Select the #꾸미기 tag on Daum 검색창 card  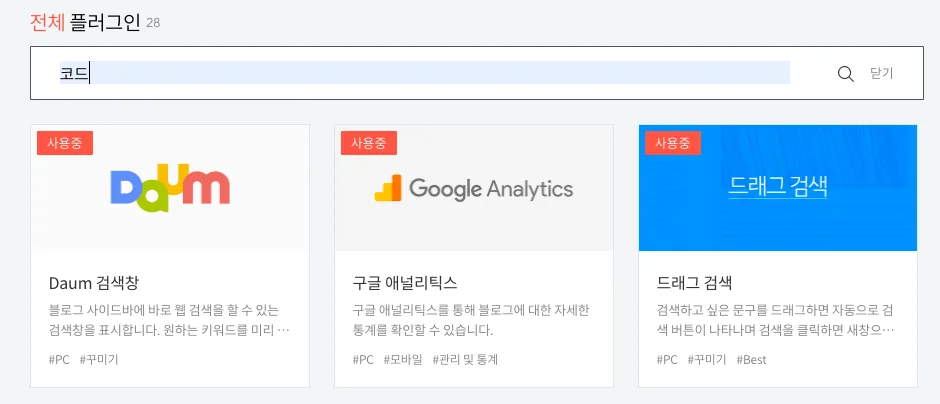pyautogui.click(x=99, y=360)
